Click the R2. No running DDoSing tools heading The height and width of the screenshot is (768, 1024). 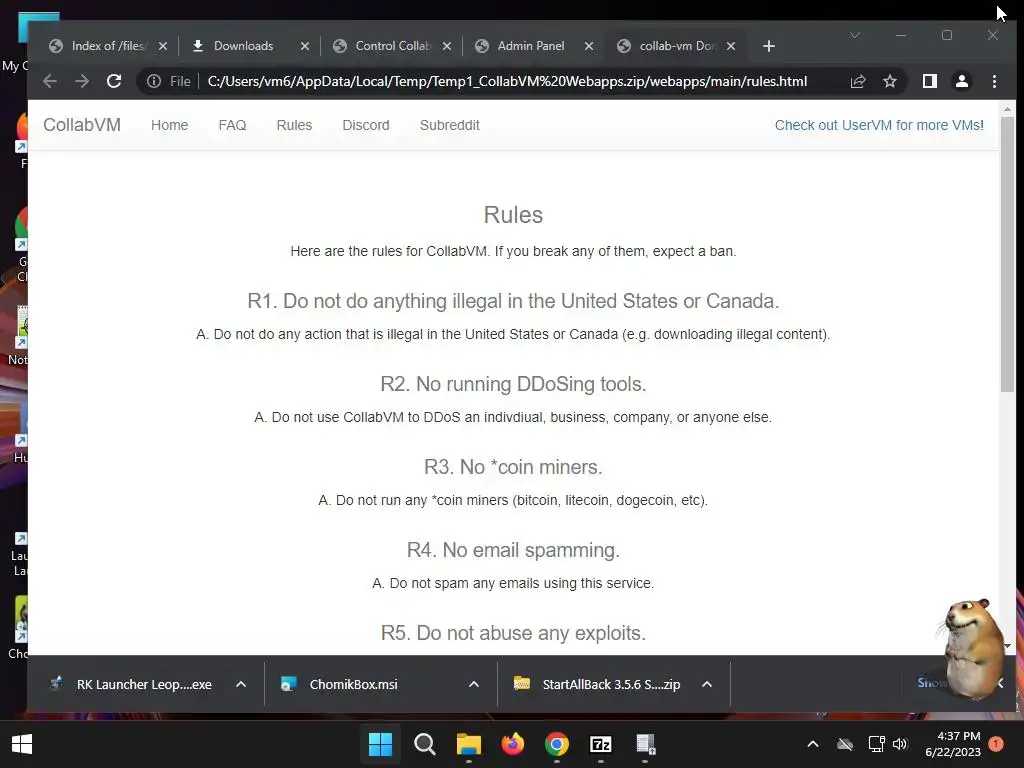click(513, 384)
